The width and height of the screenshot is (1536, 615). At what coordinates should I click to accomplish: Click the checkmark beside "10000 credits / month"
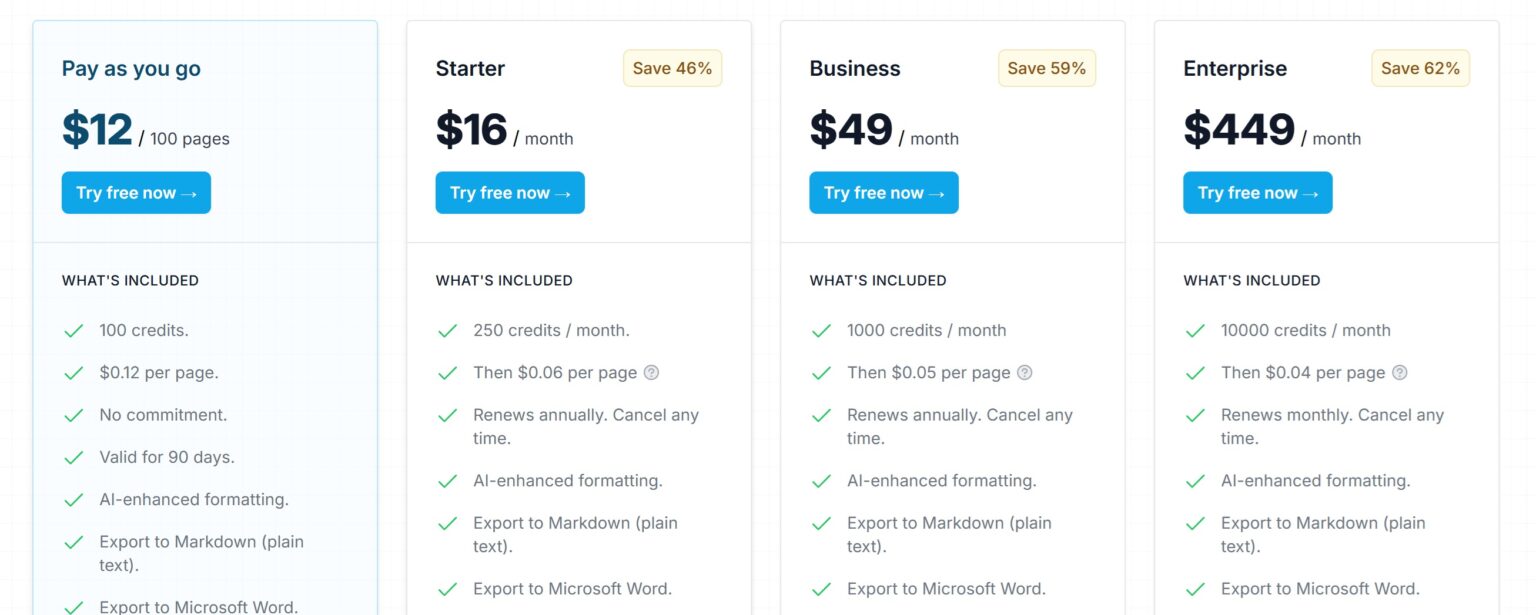[x=1195, y=330]
